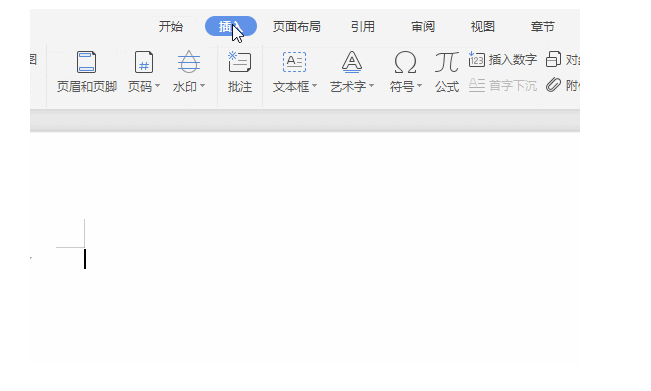The height and width of the screenshot is (391, 651).
Task: Click the 页码 page number icon
Action: (x=144, y=62)
